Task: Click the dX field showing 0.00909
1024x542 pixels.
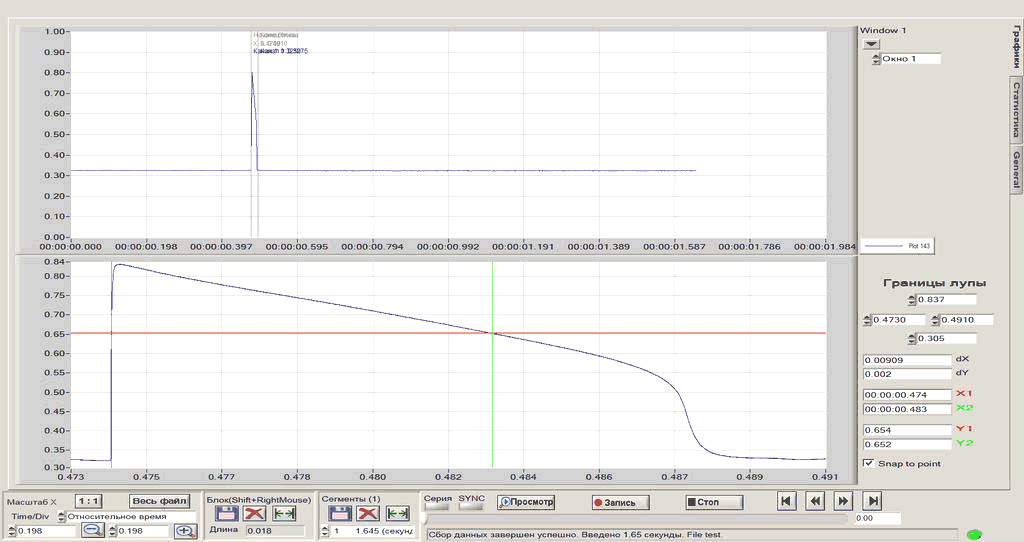Action: 907,360
